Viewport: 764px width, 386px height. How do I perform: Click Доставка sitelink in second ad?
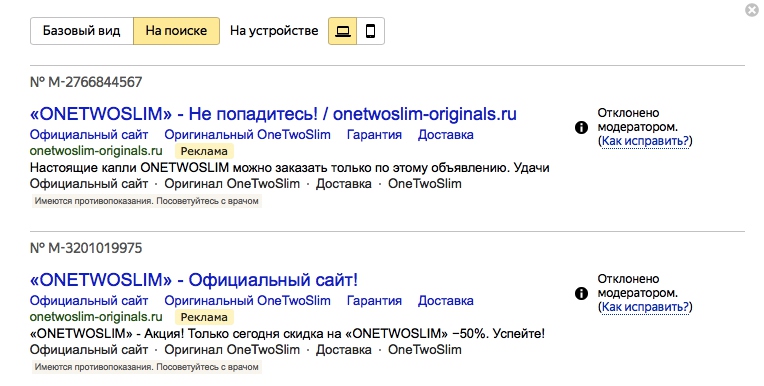pos(446,301)
